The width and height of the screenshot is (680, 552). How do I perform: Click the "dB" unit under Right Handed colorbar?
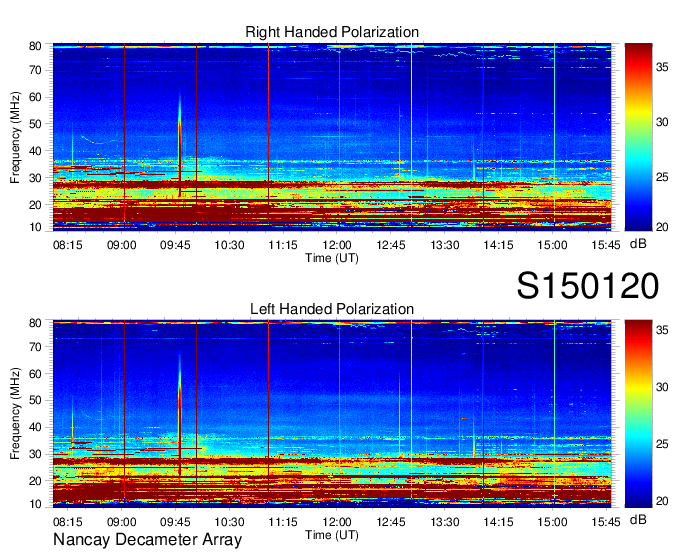point(638,244)
